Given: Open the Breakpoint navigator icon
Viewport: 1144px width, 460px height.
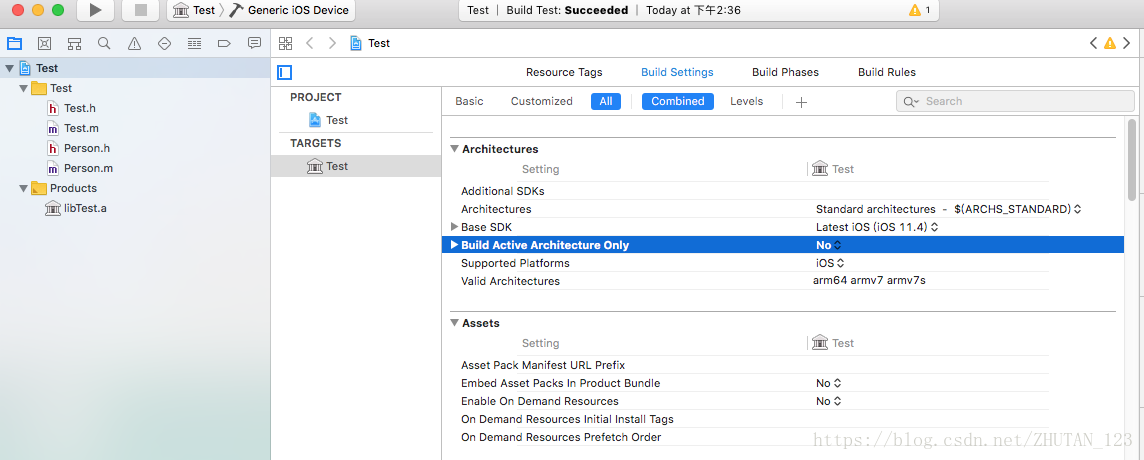Looking at the screenshot, I should click(x=224, y=43).
